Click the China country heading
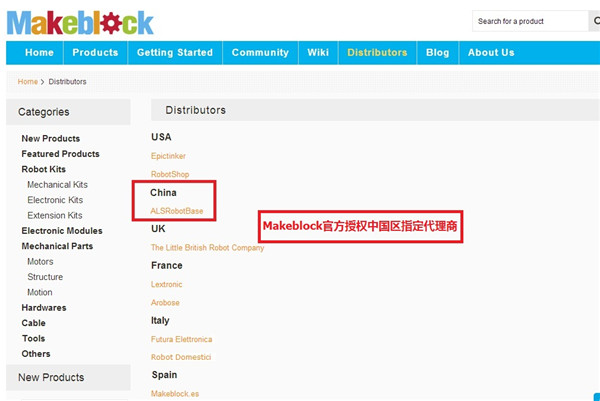600x401 pixels. click(163, 192)
